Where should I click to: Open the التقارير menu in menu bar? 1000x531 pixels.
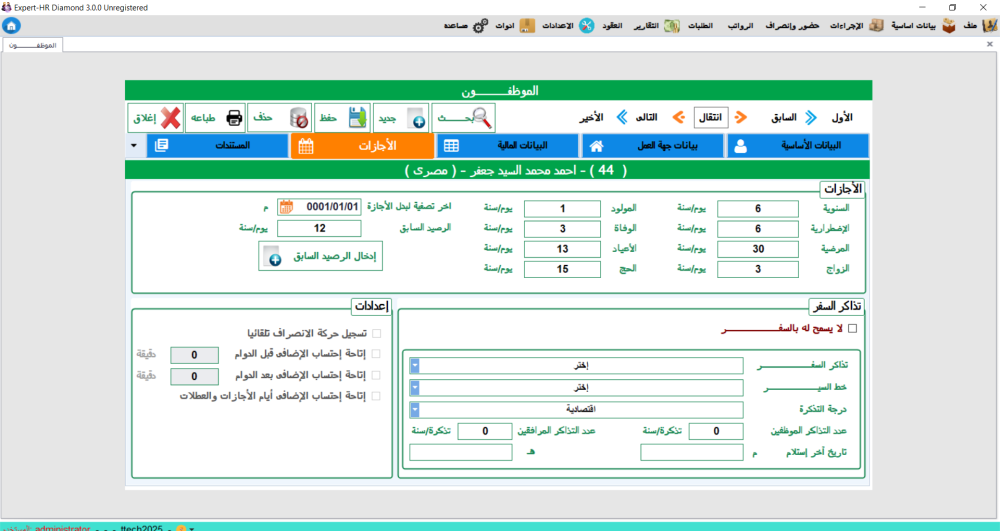646,26
